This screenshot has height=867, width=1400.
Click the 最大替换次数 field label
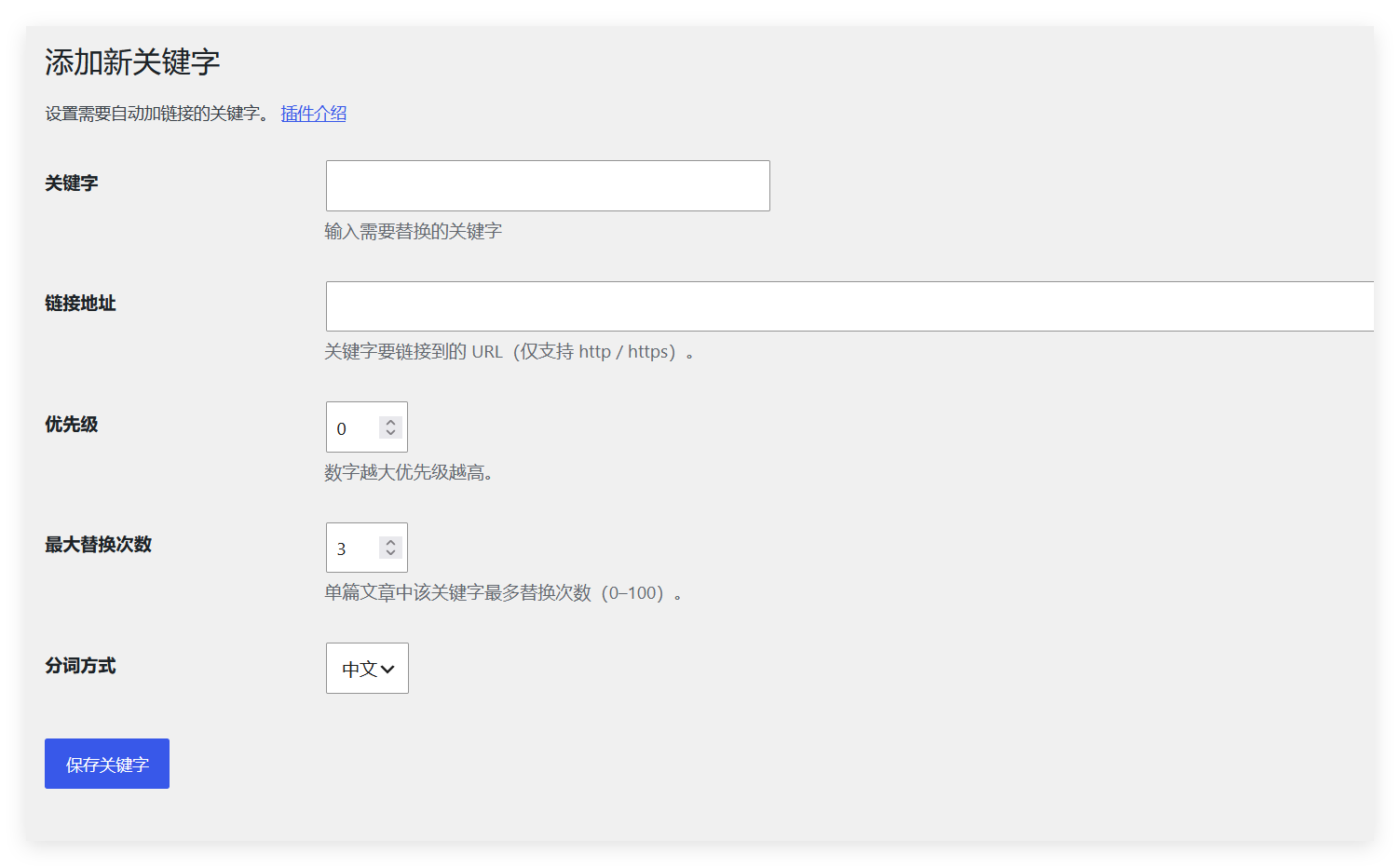click(98, 545)
